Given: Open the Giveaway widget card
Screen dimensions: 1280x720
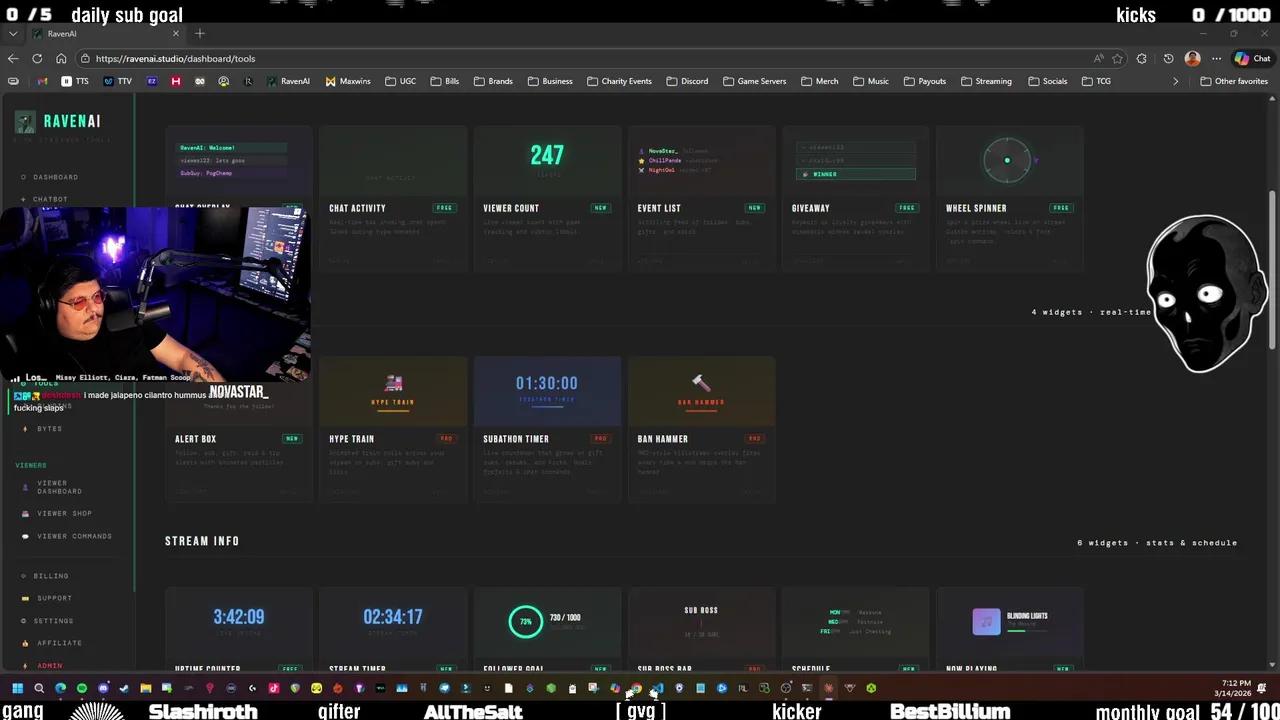Looking at the screenshot, I should (x=855, y=199).
